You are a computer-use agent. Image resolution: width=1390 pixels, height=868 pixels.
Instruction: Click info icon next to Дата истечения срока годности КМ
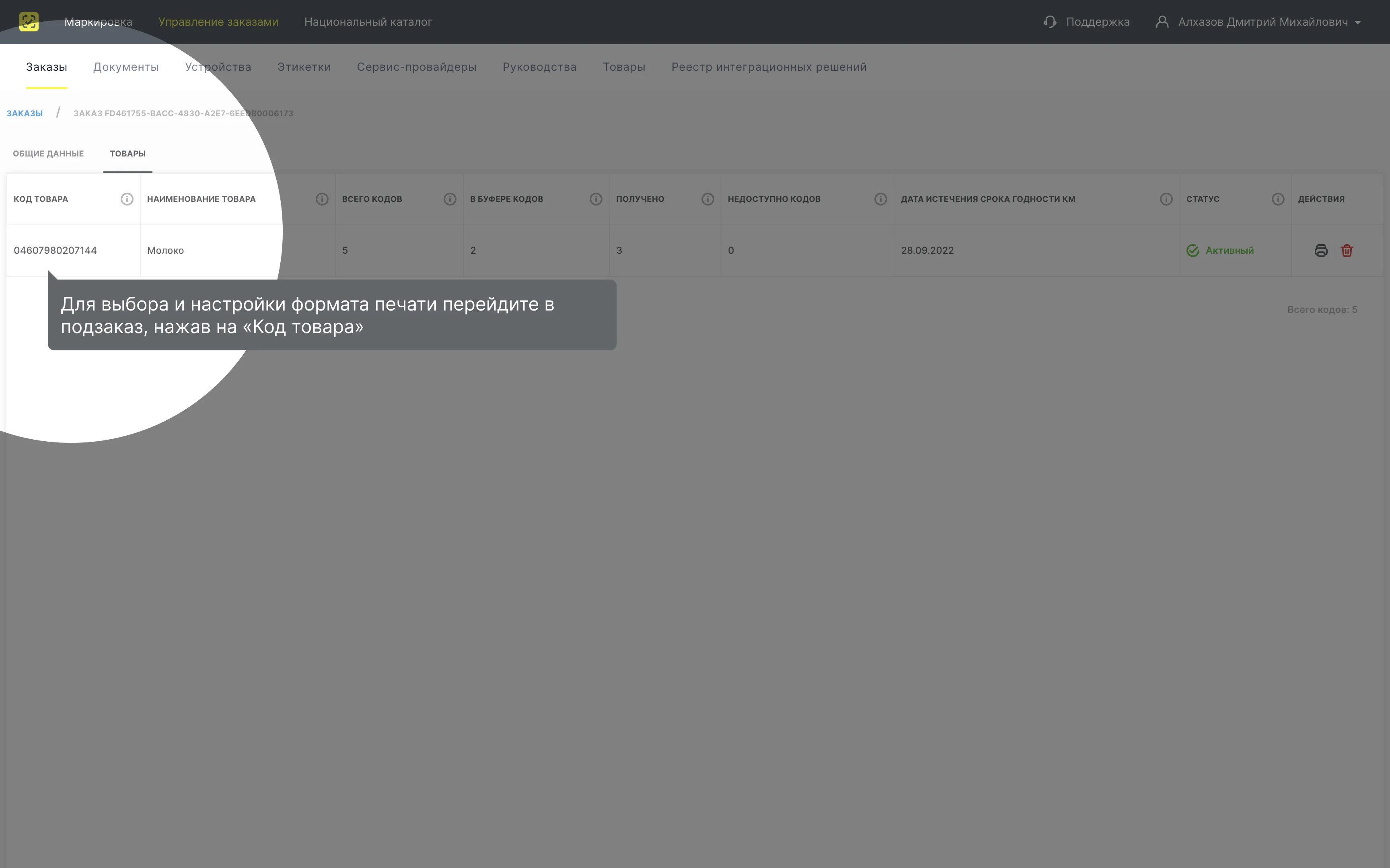(x=1166, y=199)
